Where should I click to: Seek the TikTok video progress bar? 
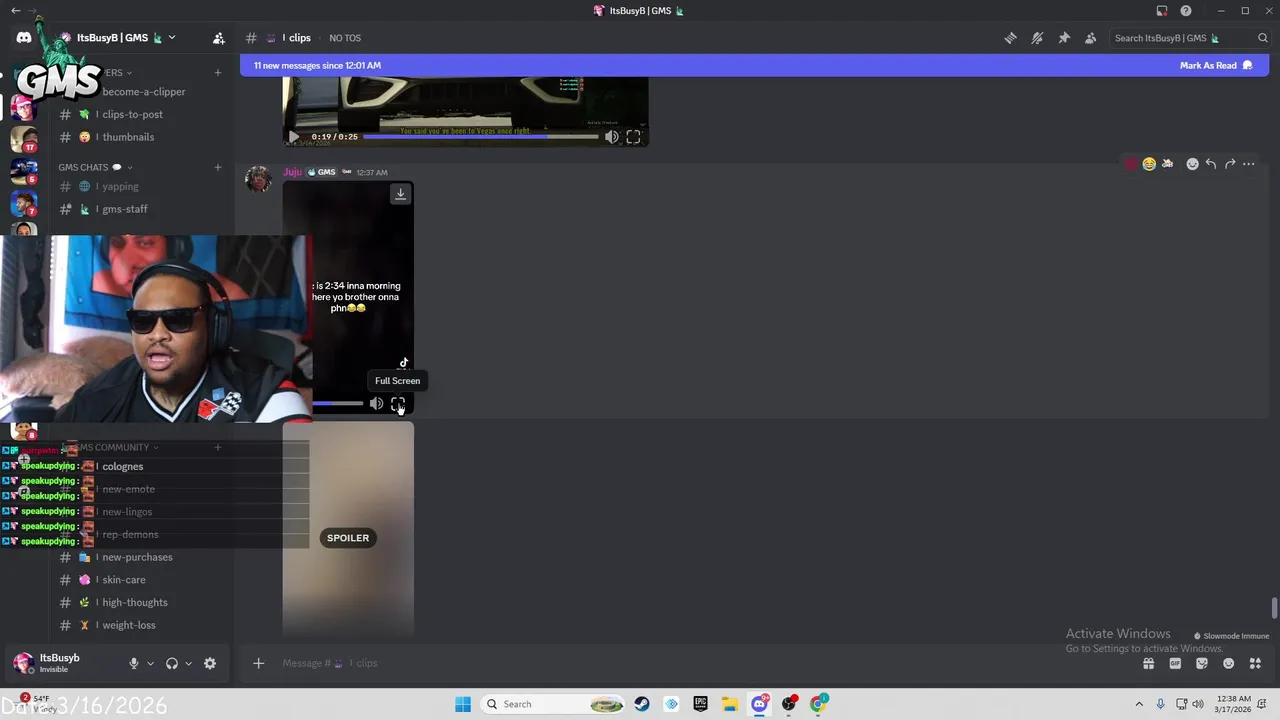pyautogui.click(x=338, y=404)
